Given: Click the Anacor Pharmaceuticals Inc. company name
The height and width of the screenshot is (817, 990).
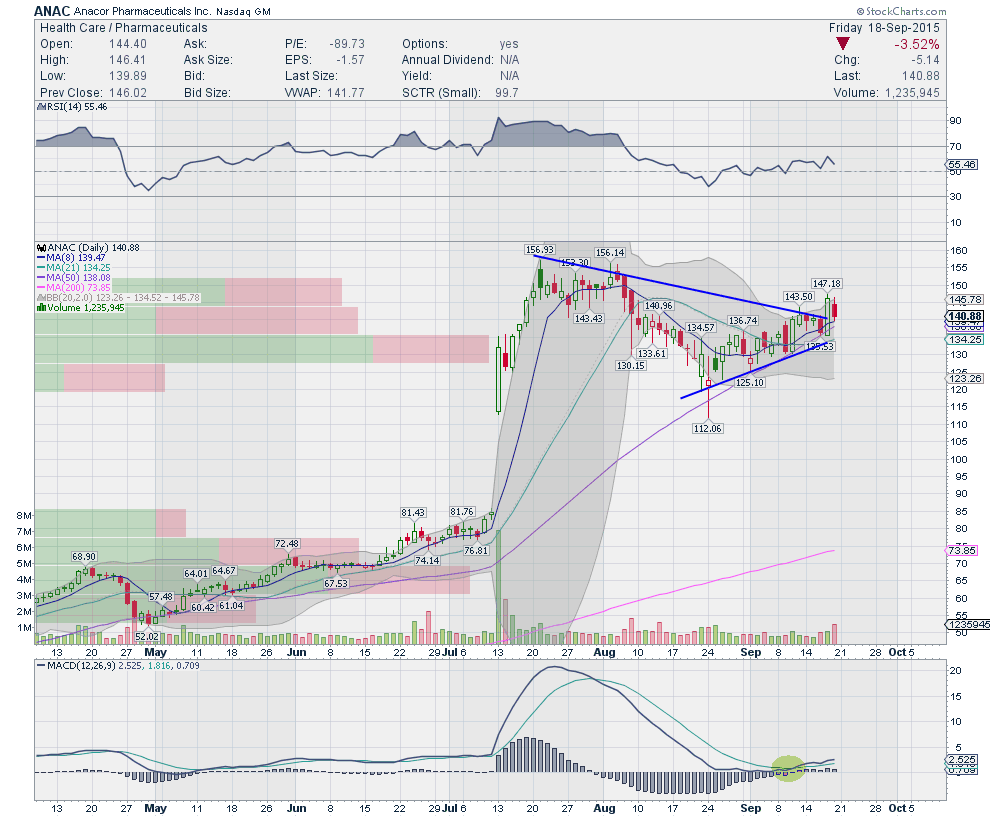Looking at the screenshot, I should pos(142,11).
